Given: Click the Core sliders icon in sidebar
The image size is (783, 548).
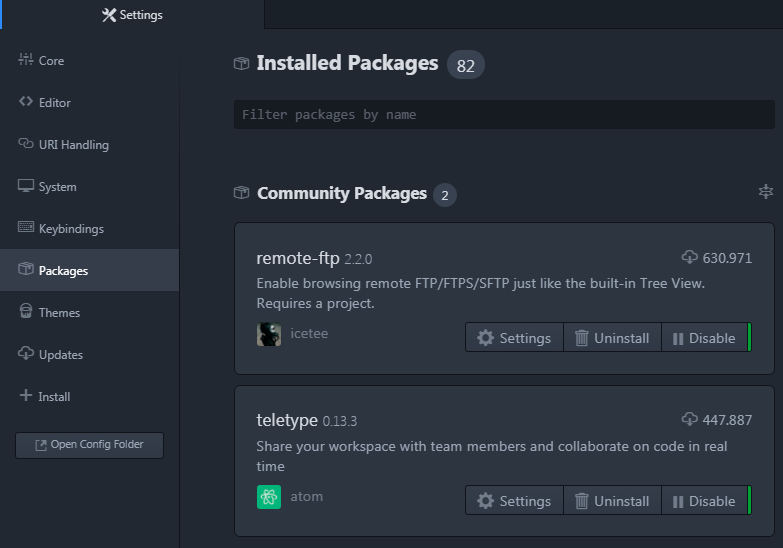Looking at the screenshot, I should tap(25, 59).
